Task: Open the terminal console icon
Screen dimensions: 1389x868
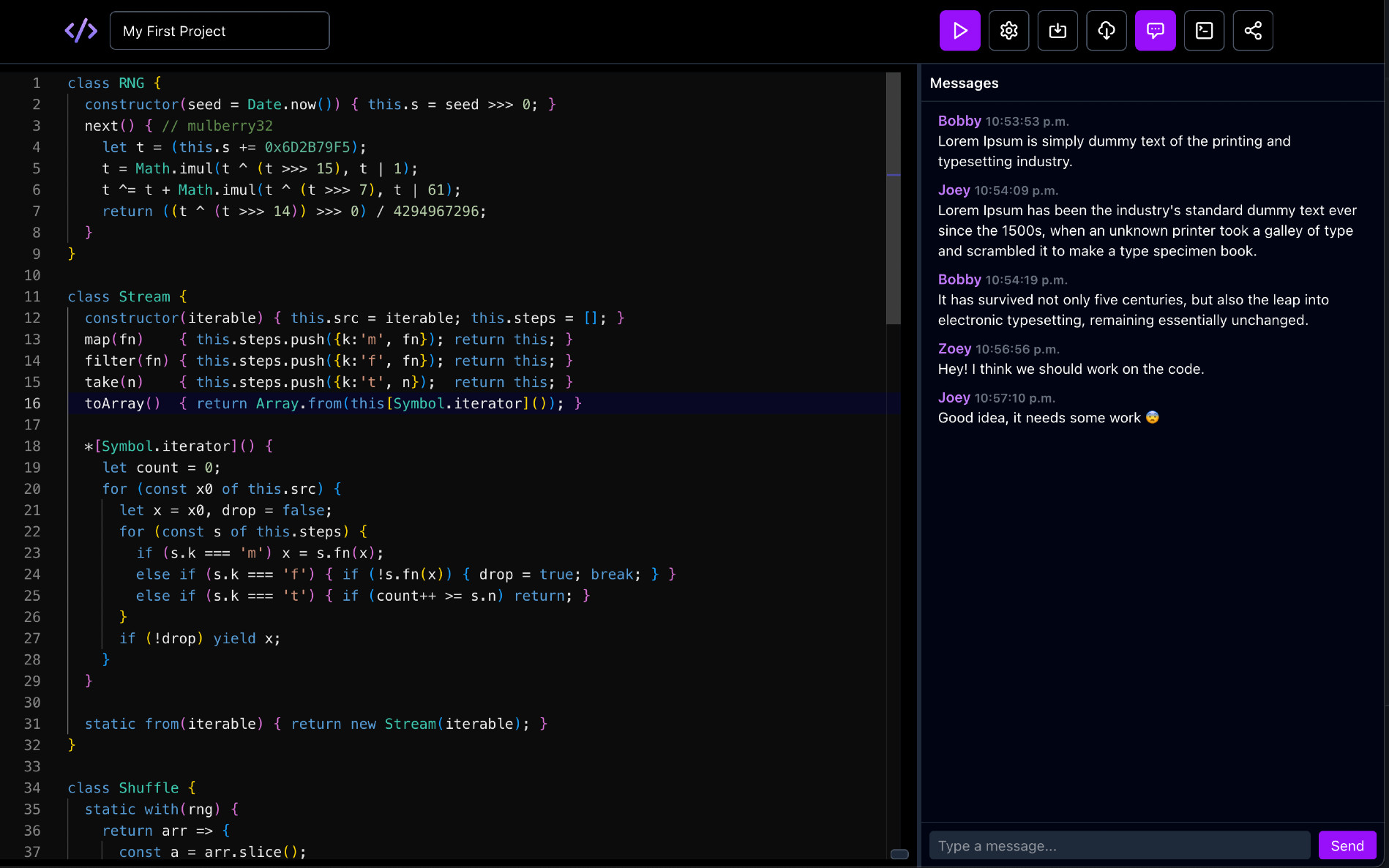Action: click(x=1204, y=31)
